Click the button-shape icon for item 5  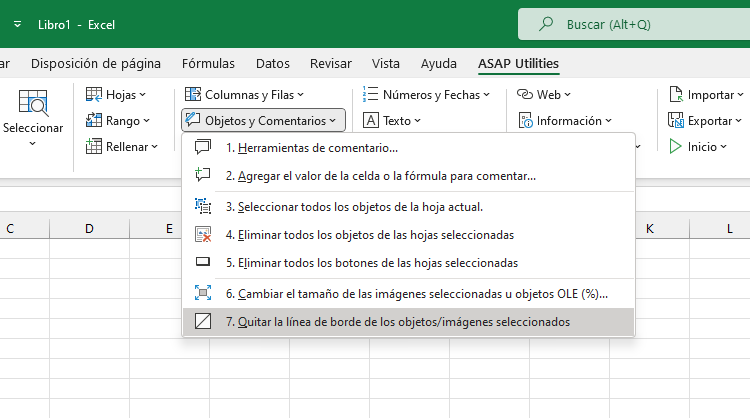coord(203,262)
